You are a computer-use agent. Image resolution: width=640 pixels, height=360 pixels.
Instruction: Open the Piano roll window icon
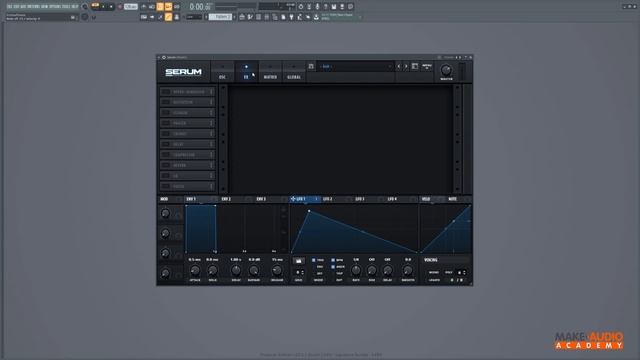point(250,17)
